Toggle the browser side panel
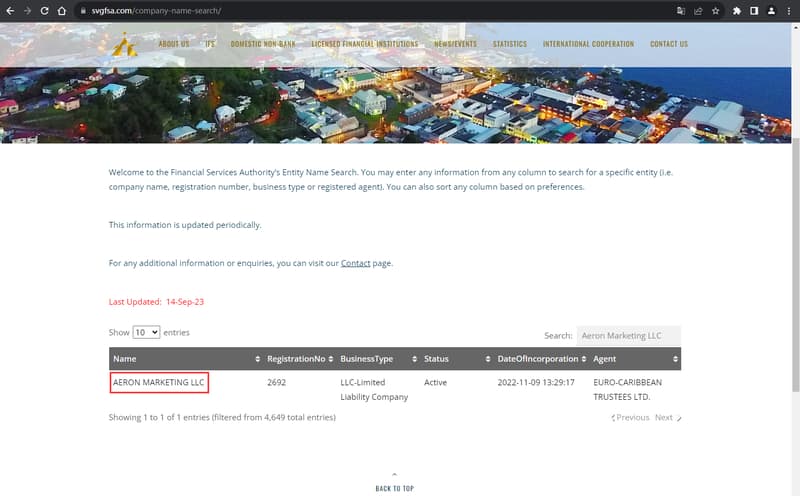This screenshot has height=496, width=800. pos(754,11)
